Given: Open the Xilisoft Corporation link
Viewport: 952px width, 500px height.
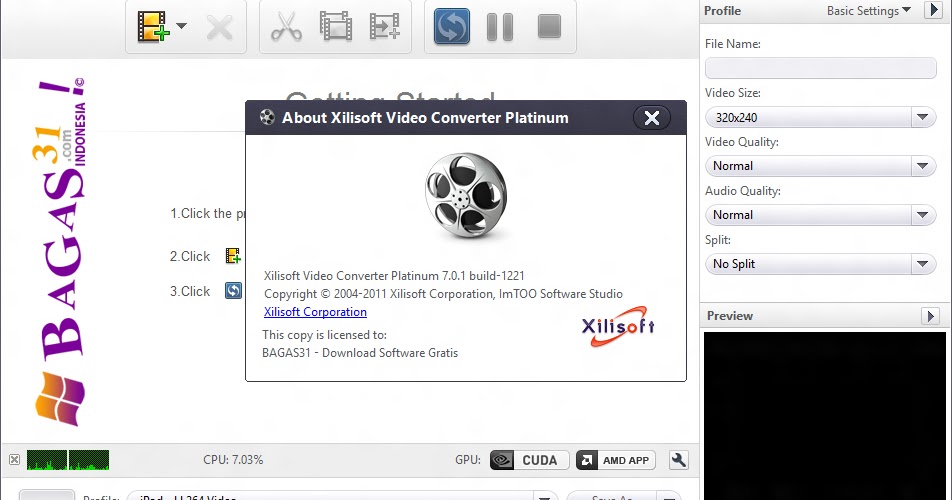Looking at the screenshot, I should pyautogui.click(x=315, y=312).
